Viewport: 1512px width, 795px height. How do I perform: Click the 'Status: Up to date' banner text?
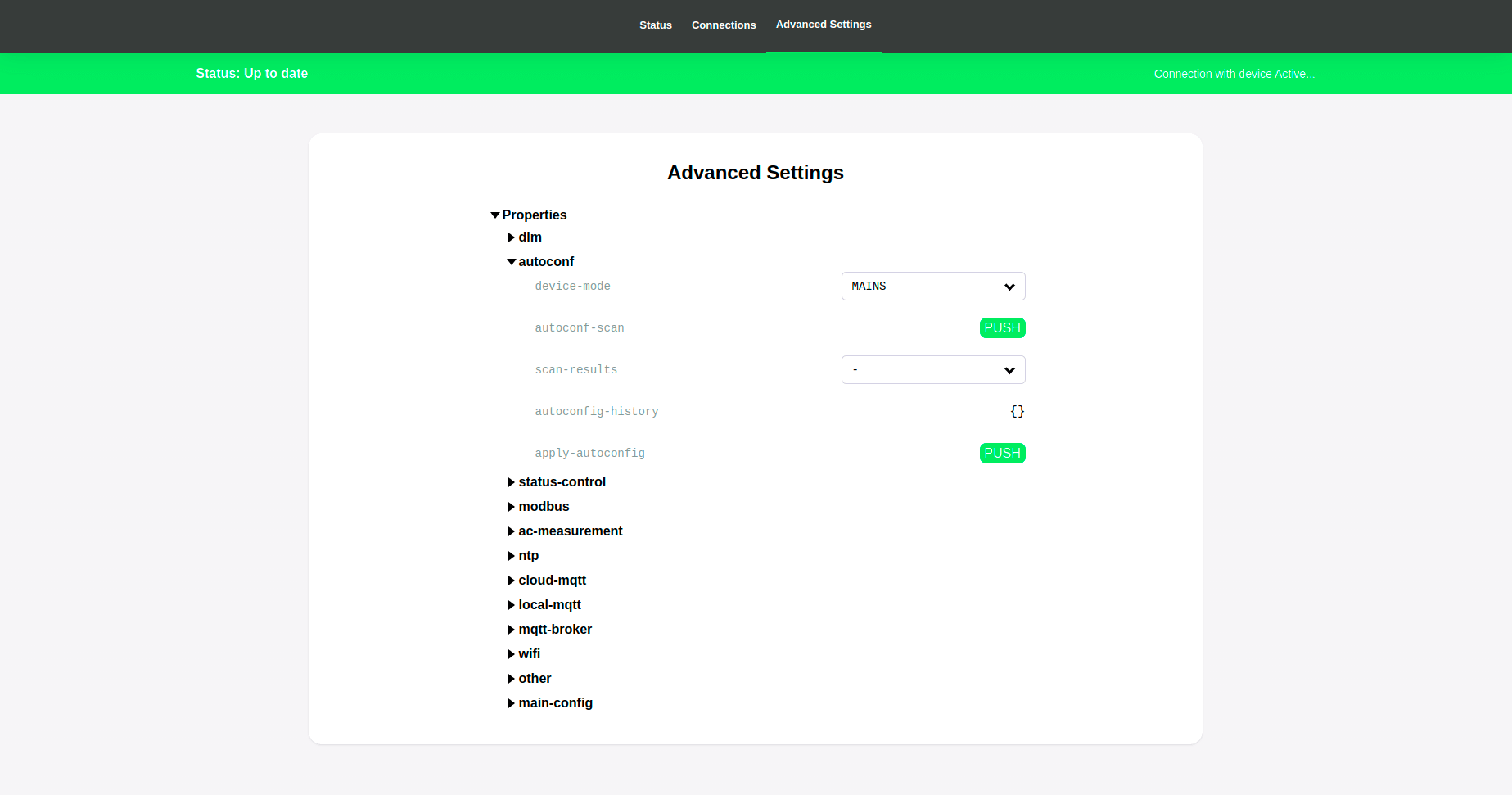252,73
